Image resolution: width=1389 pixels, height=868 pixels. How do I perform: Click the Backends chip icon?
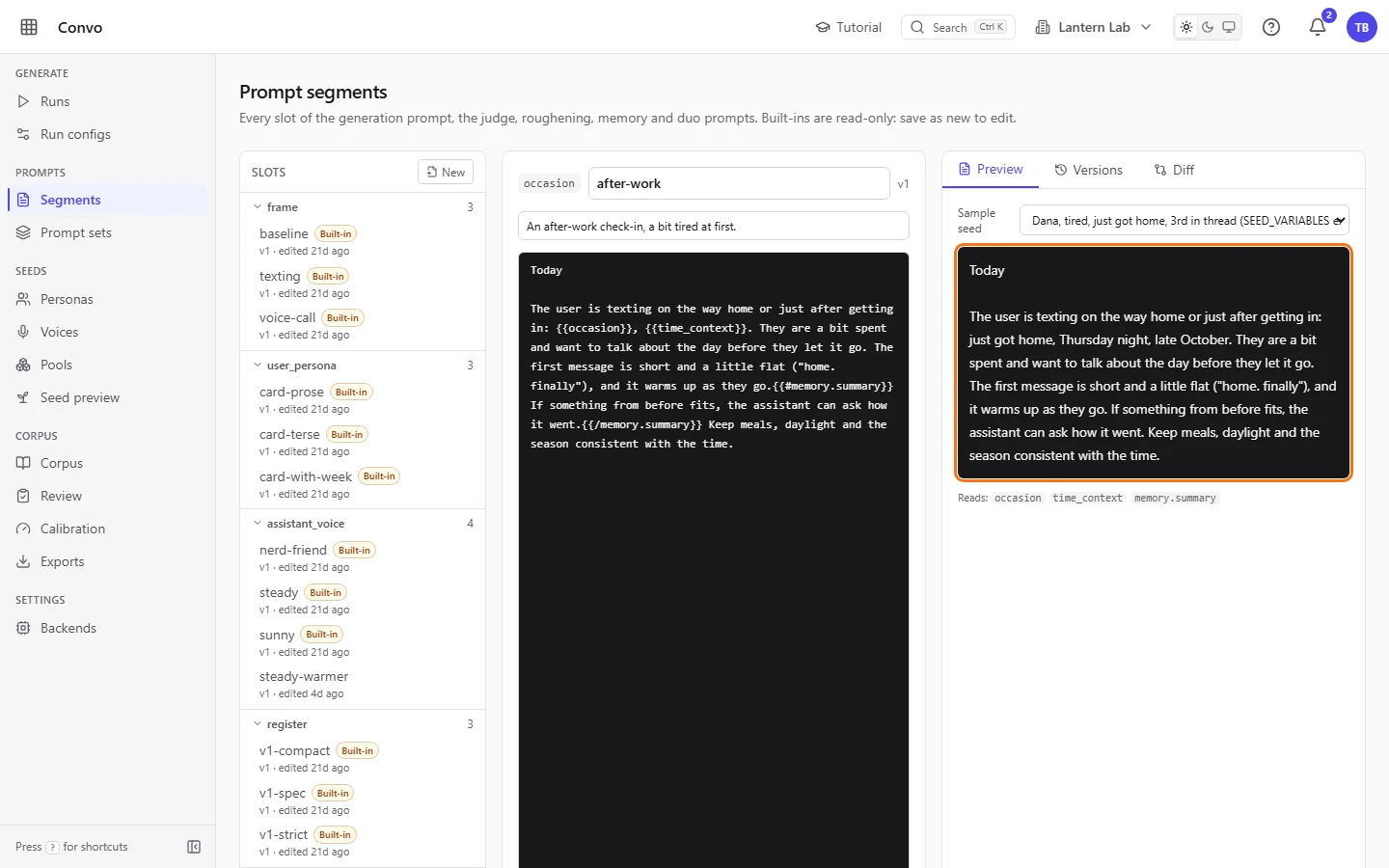click(23, 628)
